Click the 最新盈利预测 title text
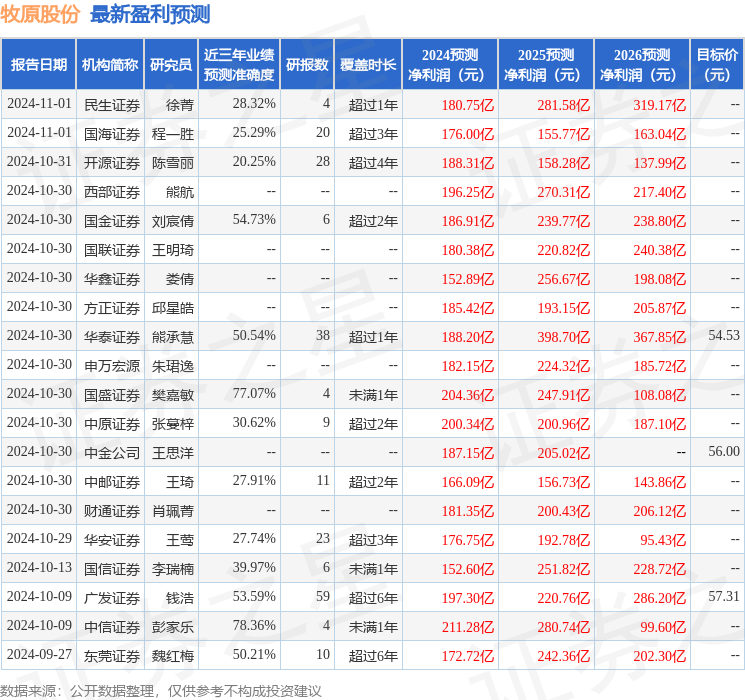Viewport: 745px width, 700px height. coord(150,14)
